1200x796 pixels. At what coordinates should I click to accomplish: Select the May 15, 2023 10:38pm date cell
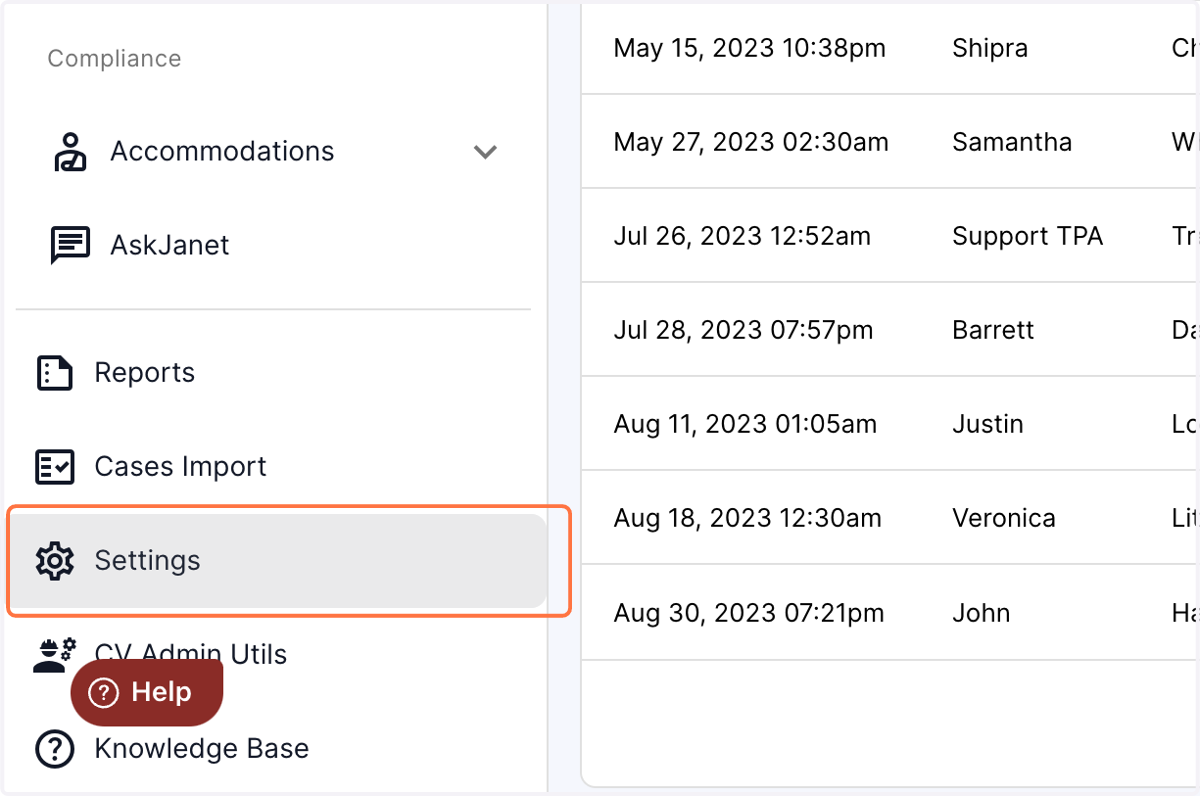[749, 48]
